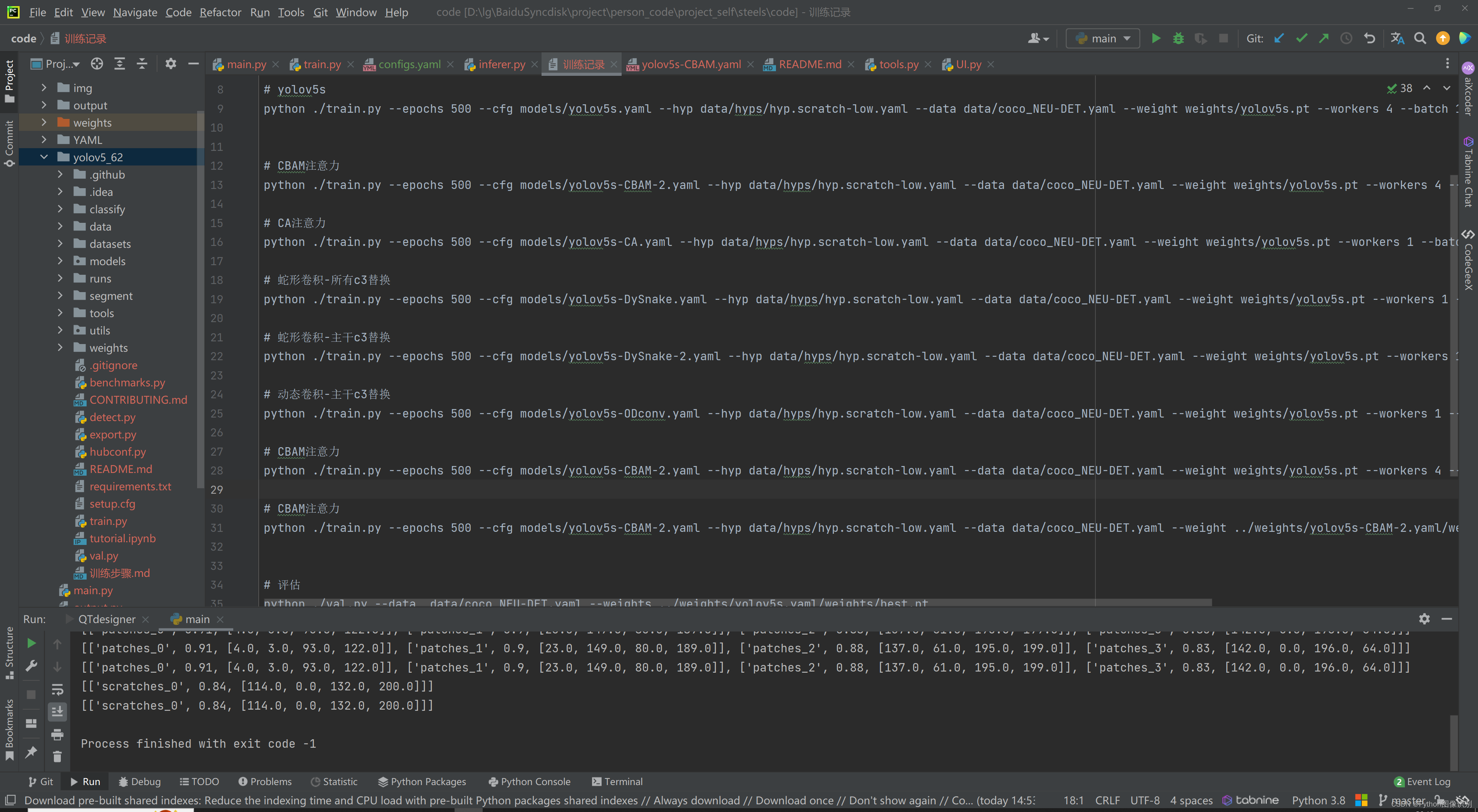Switch to yolov5s-CBAM.yaml tab

pos(690,64)
